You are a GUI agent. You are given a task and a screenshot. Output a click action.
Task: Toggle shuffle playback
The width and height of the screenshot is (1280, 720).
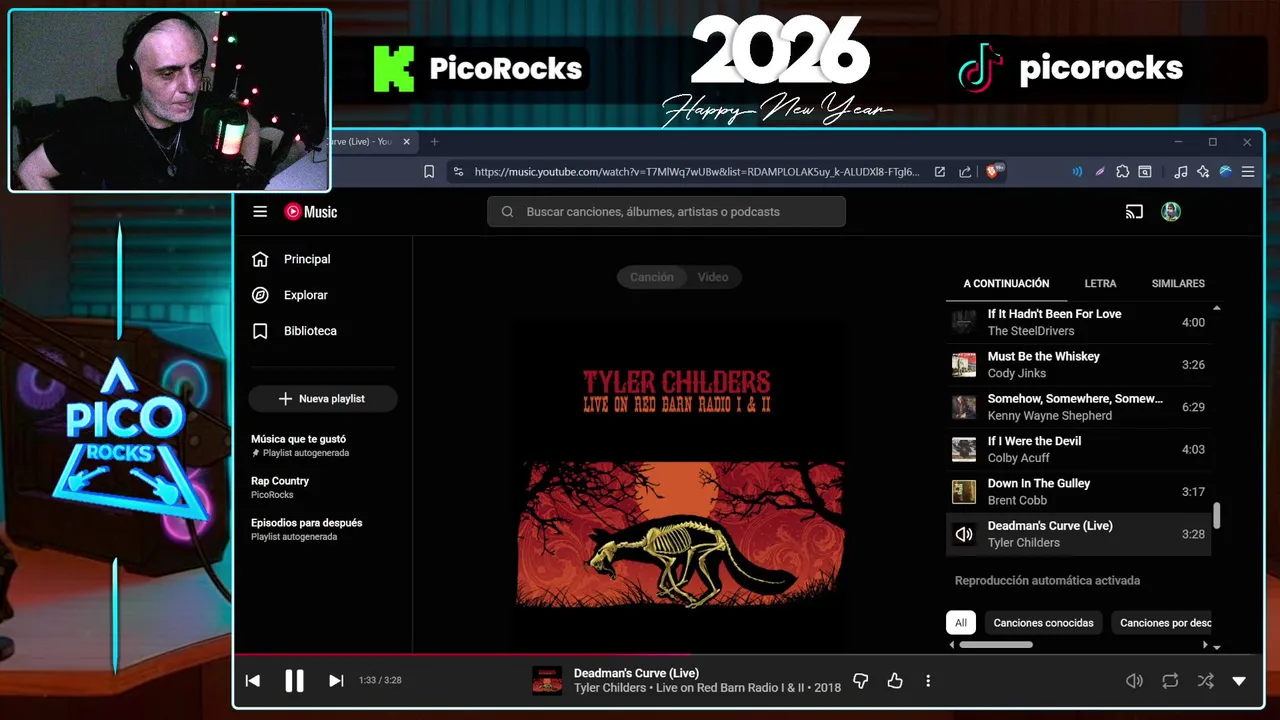click(1205, 681)
